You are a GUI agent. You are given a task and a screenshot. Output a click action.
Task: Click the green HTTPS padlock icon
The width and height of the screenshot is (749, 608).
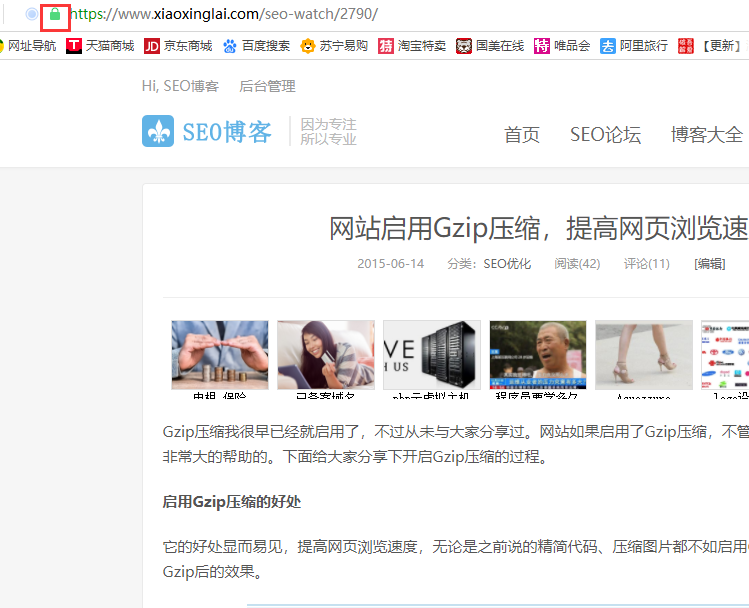click(x=55, y=14)
